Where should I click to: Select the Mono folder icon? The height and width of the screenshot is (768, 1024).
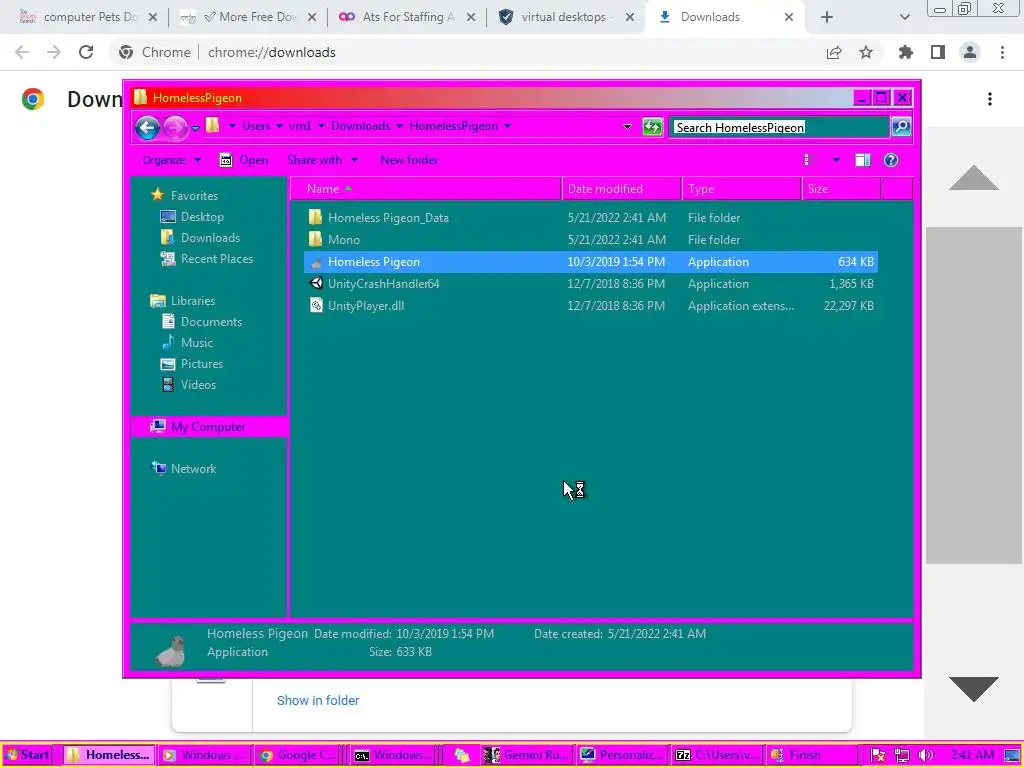pos(315,239)
